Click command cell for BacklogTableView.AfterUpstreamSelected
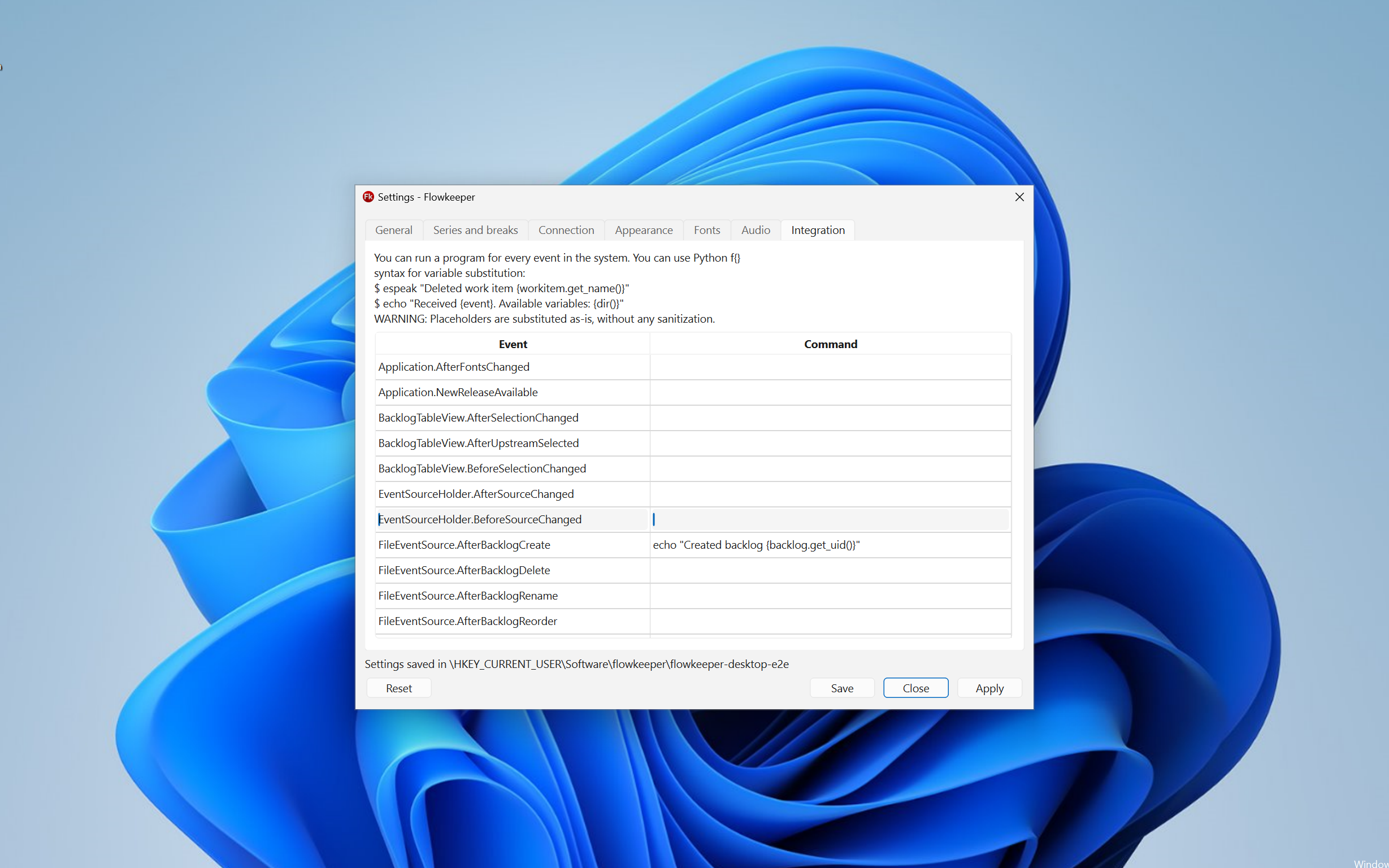The height and width of the screenshot is (868, 1389). click(831, 443)
